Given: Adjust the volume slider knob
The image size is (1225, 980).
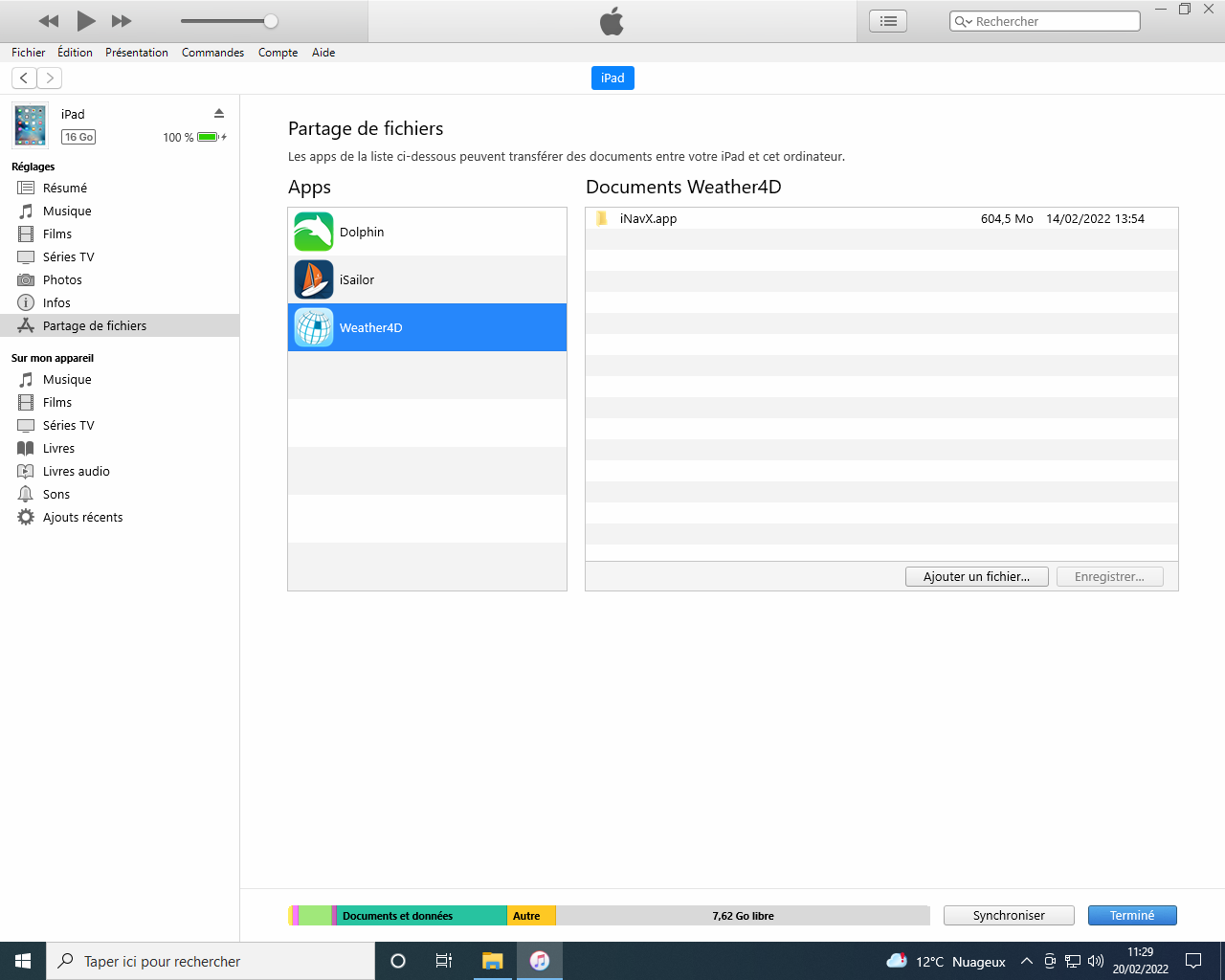Looking at the screenshot, I should tap(271, 21).
